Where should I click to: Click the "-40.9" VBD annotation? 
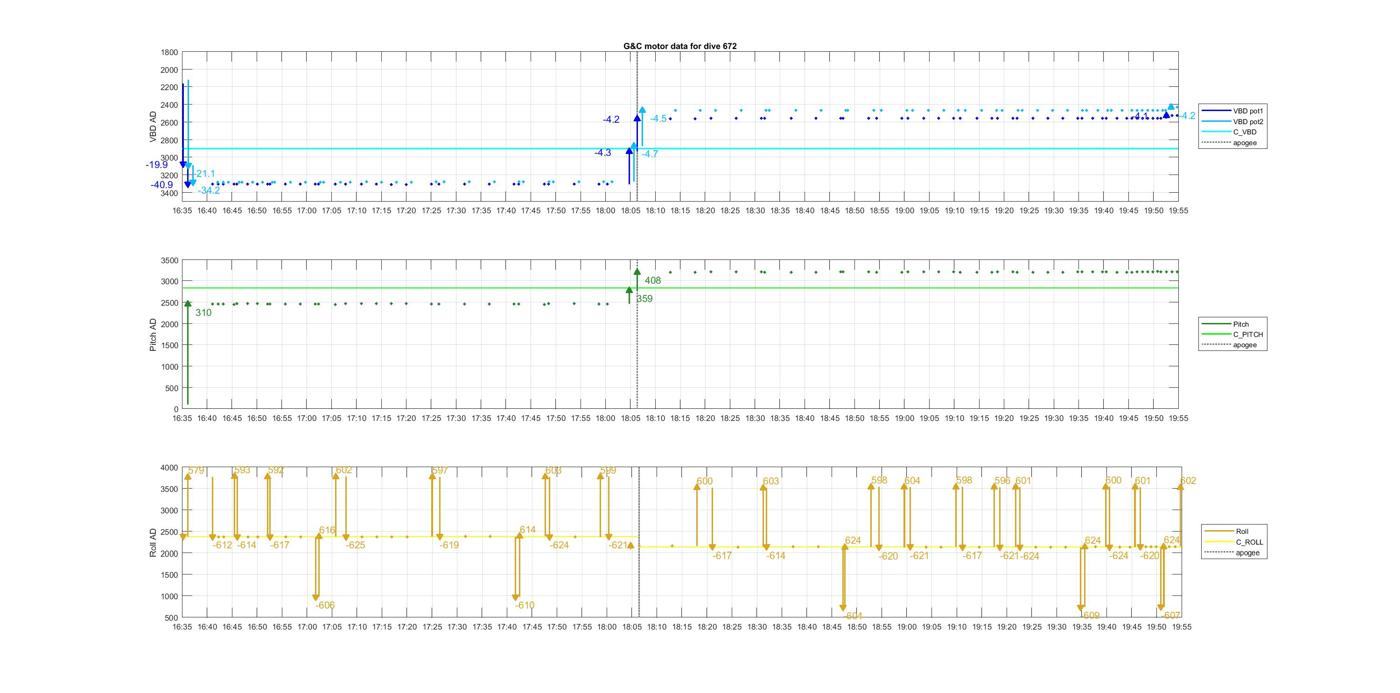click(x=162, y=185)
